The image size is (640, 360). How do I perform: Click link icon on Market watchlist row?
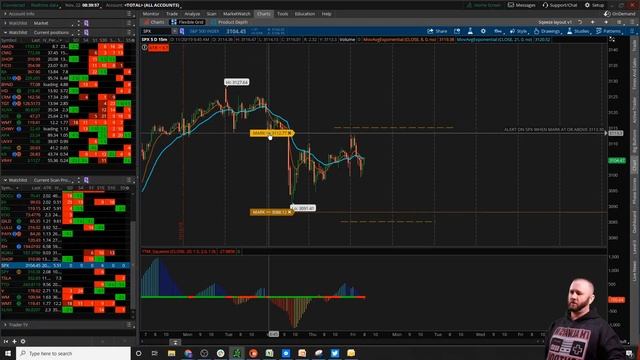(x=86, y=23)
